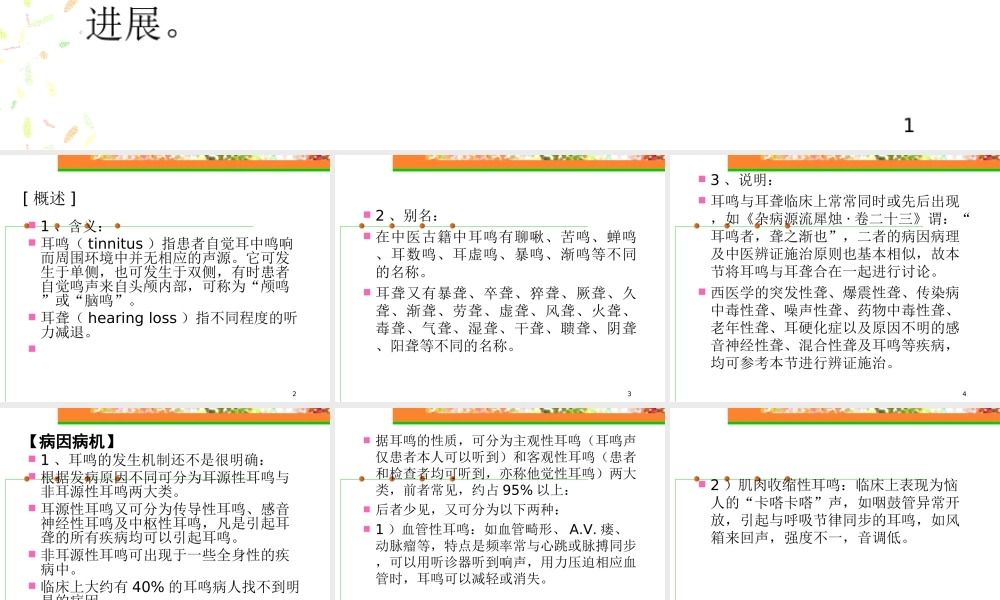Select the 【病因病机】 slide heading
Viewport: 1000px width, 600px height.
72,440
